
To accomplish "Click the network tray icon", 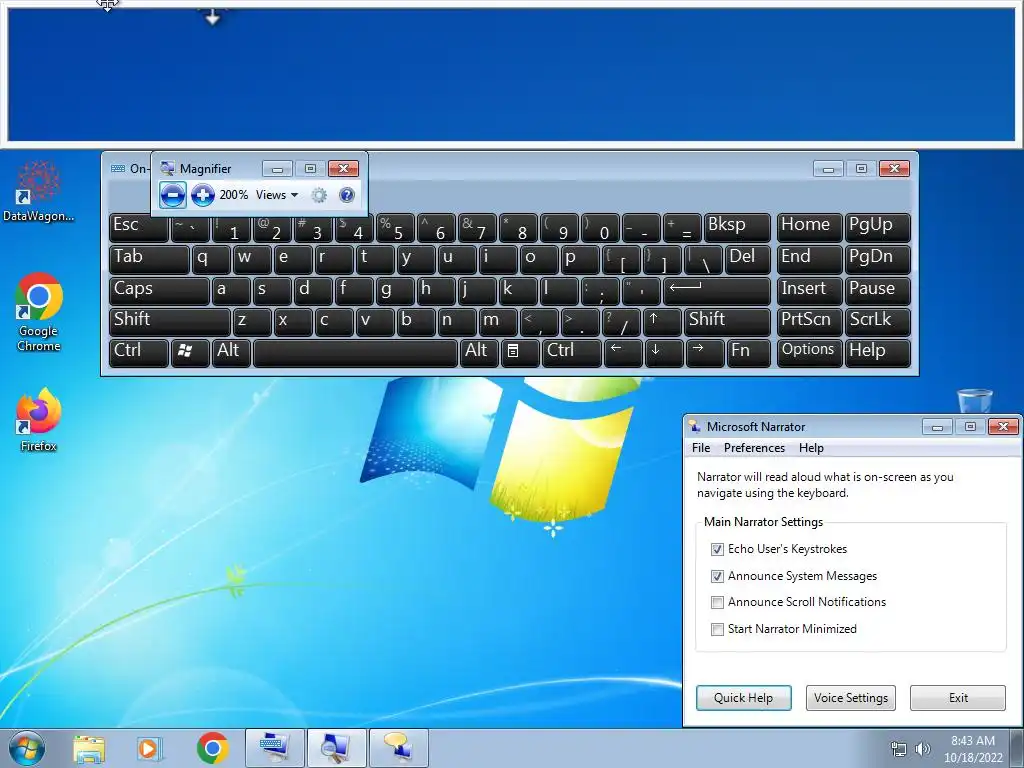I will tap(899, 749).
